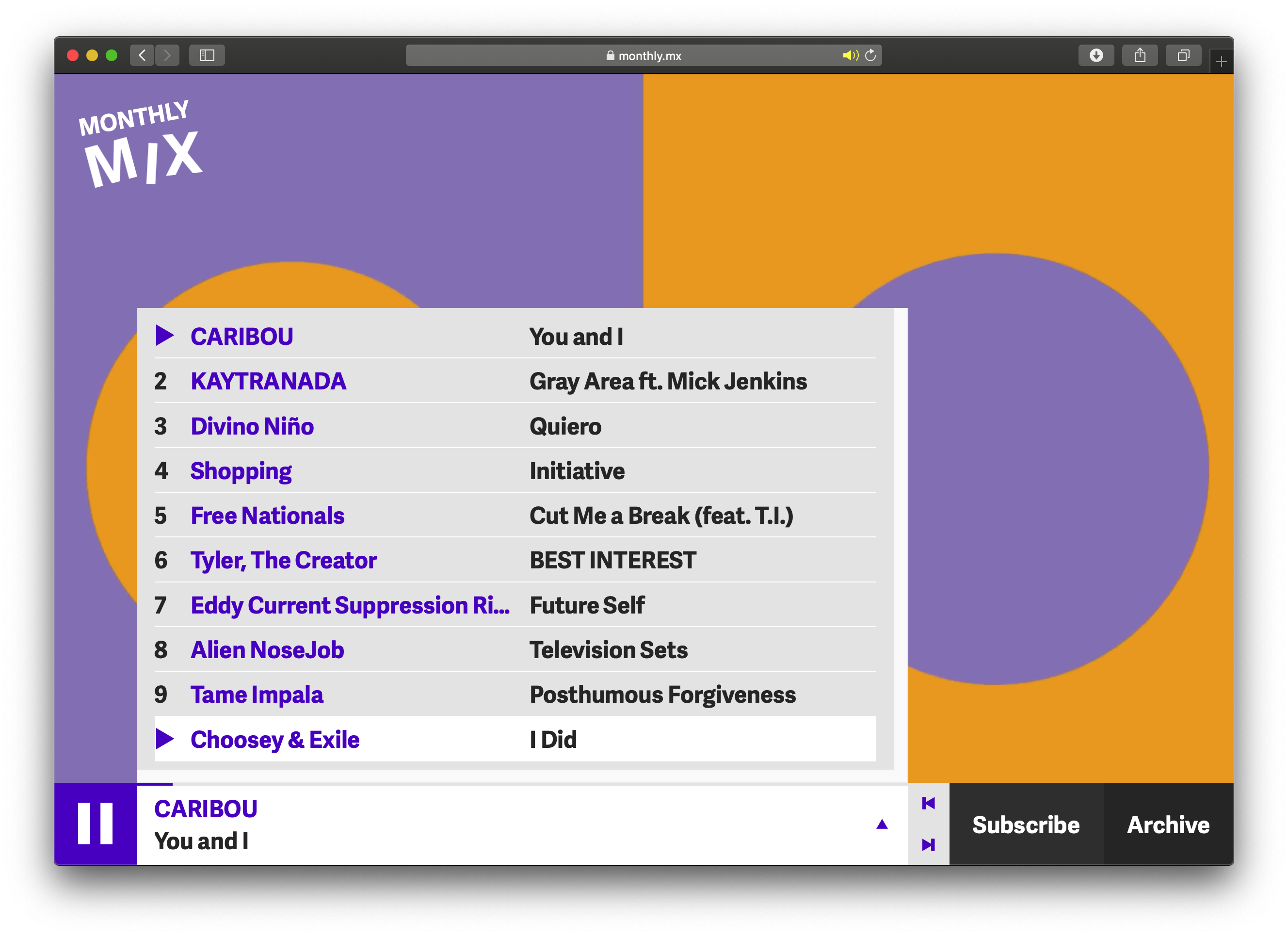The image size is (1288, 937).
Task: Open KAYTRANADA artist link
Action: pos(268,381)
